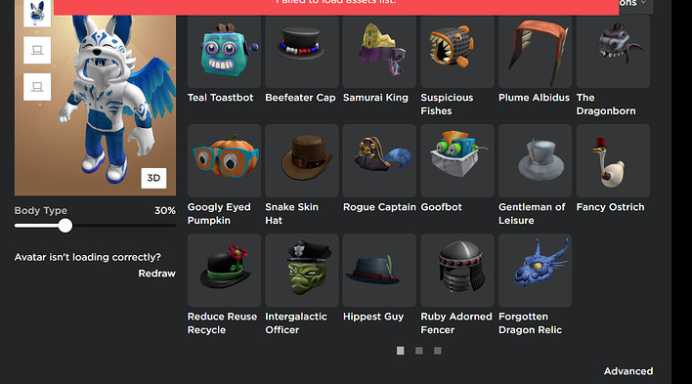Screen dimensions: 692x384
Task: Equip the Samurai King helmet image
Action: tap(380, 51)
